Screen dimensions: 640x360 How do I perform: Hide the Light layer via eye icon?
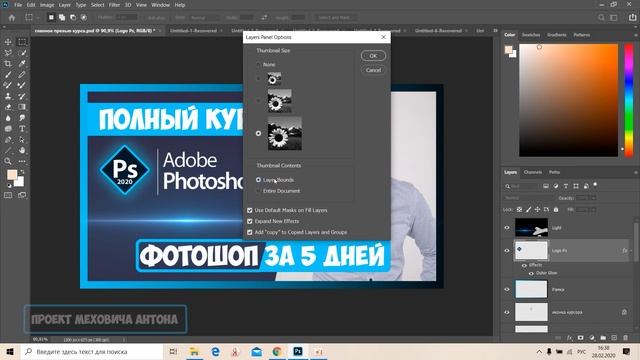pyautogui.click(x=507, y=228)
